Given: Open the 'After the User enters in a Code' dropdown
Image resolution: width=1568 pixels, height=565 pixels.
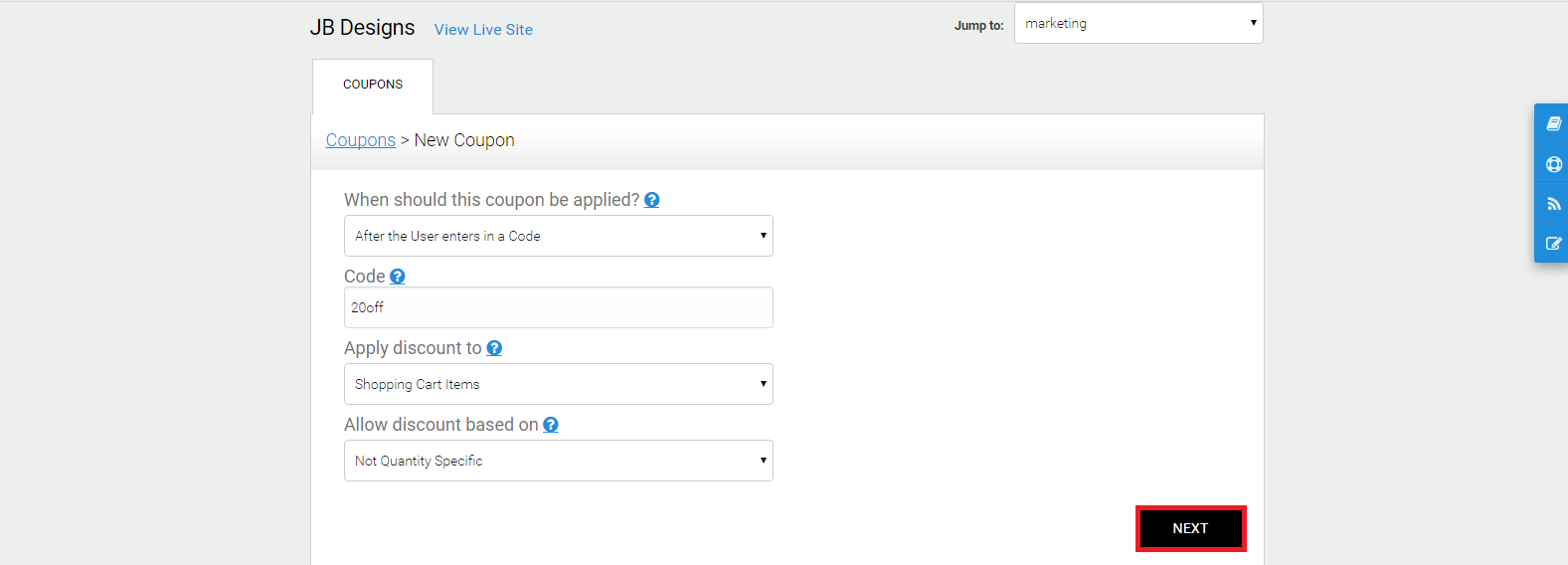Looking at the screenshot, I should [558, 236].
